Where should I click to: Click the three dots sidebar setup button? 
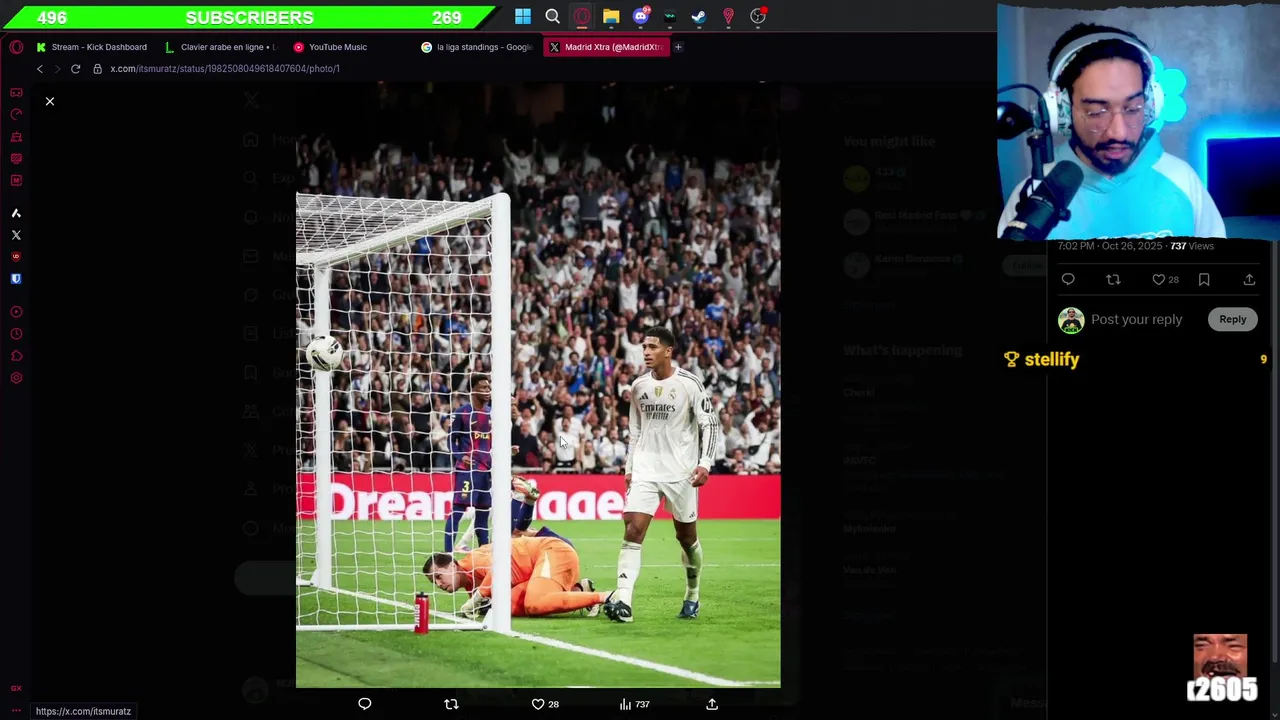pos(16,710)
